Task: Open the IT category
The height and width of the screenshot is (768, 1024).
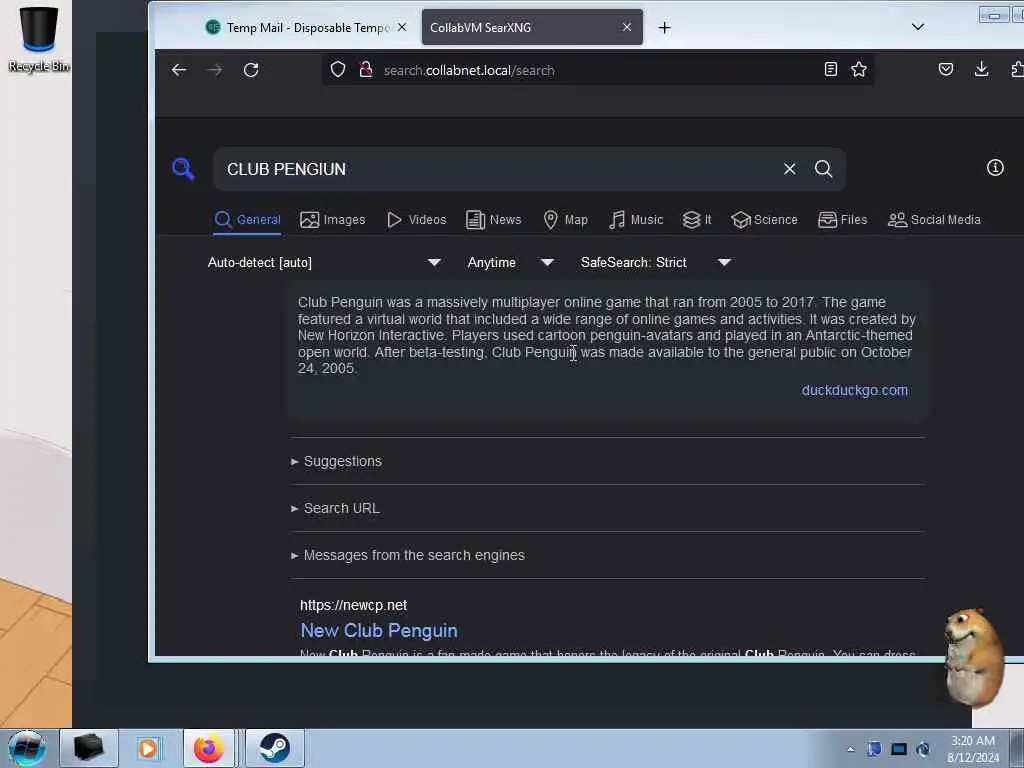Action: pos(697,220)
